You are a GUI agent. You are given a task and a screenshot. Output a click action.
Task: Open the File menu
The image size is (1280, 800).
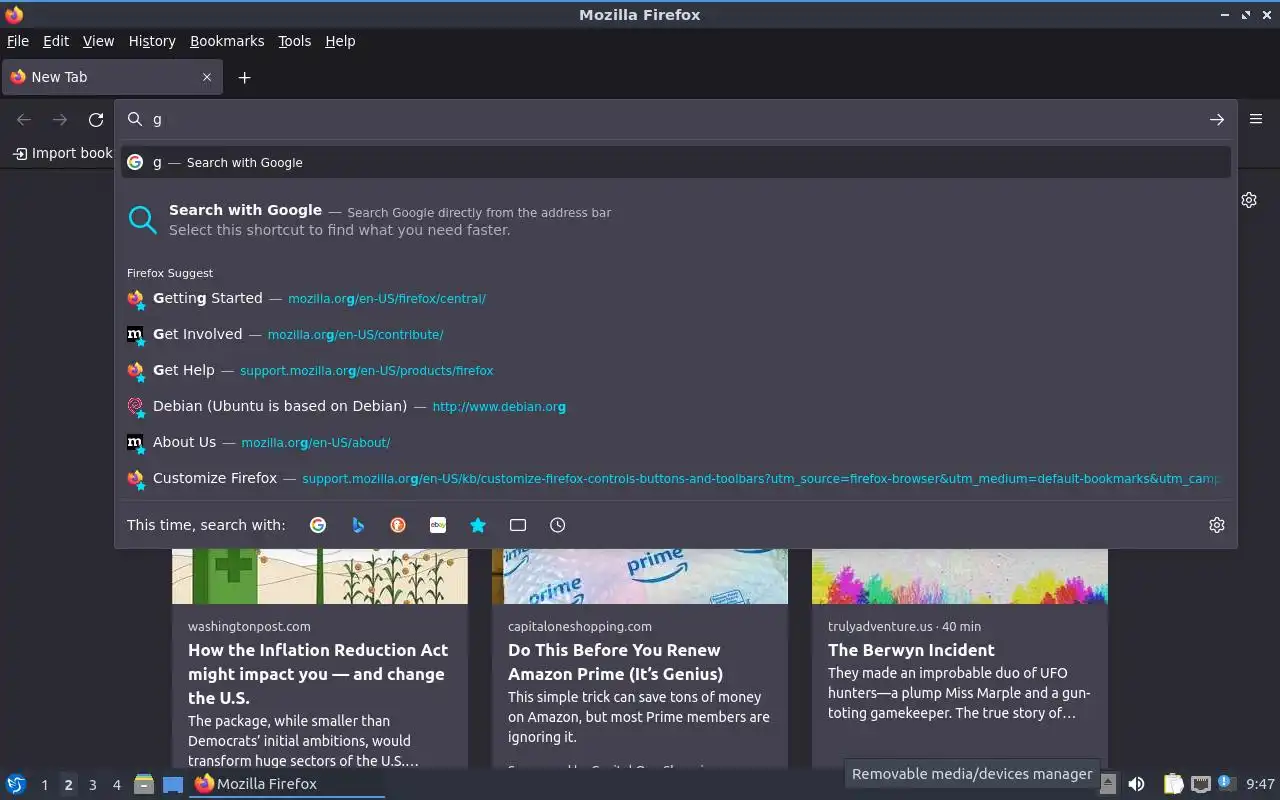click(x=18, y=41)
